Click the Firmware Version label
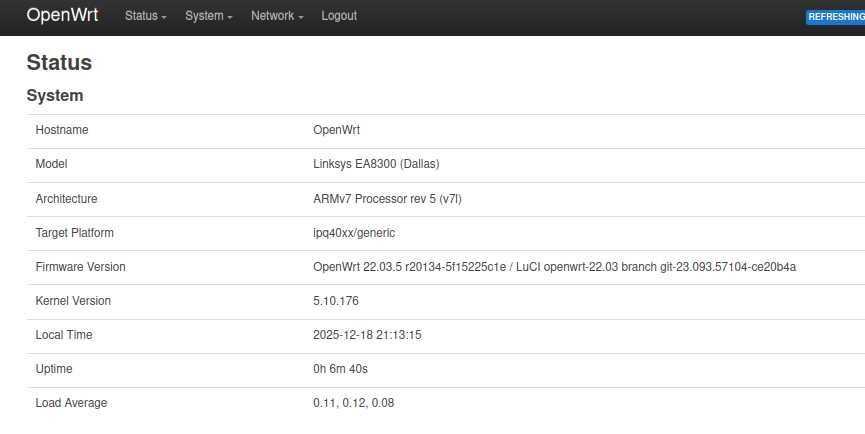Image resolution: width=865 pixels, height=434 pixels. pyautogui.click(x=81, y=267)
